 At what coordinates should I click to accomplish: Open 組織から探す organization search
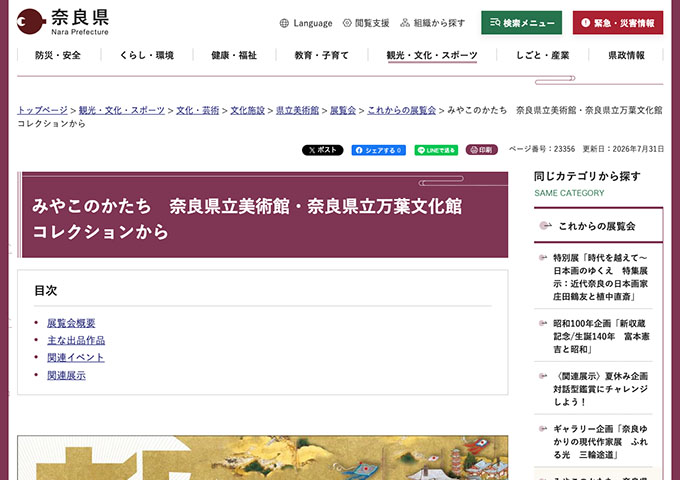point(433,23)
